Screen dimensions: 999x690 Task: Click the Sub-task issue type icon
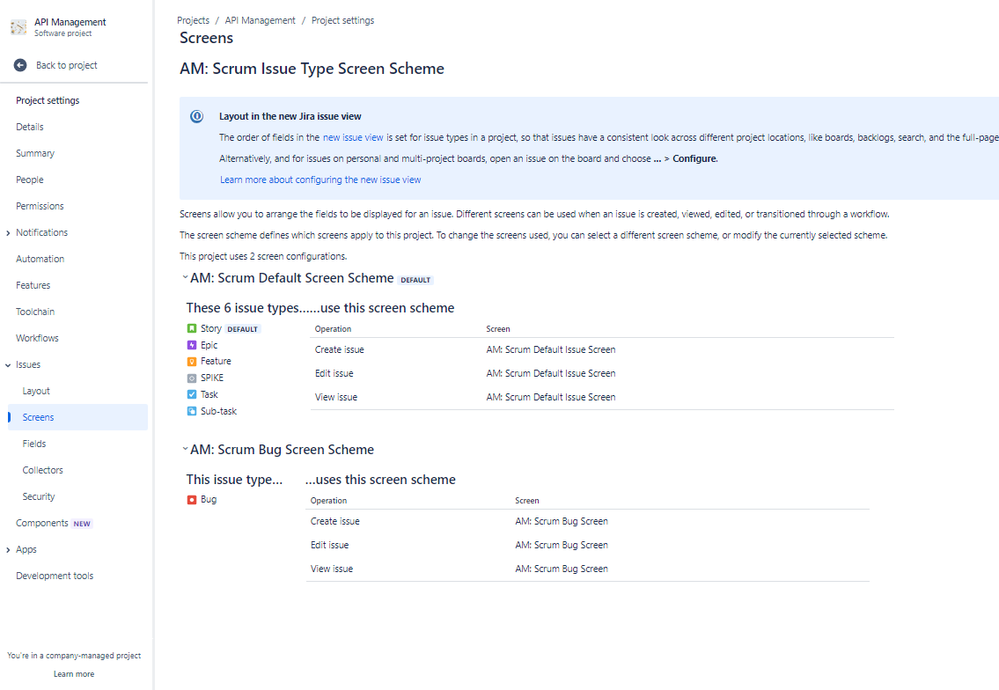[193, 411]
